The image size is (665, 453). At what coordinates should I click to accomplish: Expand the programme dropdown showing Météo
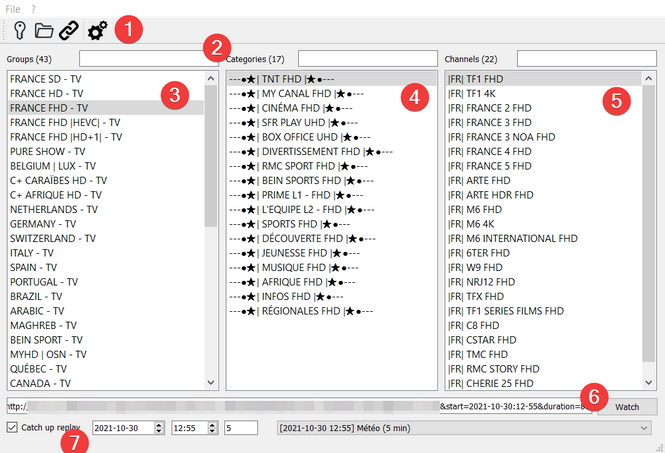coord(464,428)
